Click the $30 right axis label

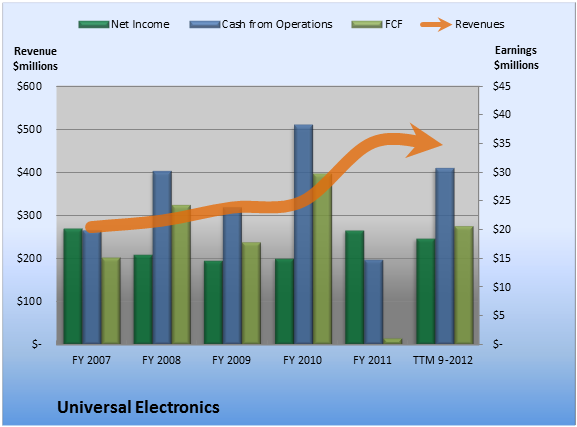pyautogui.click(x=502, y=172)
